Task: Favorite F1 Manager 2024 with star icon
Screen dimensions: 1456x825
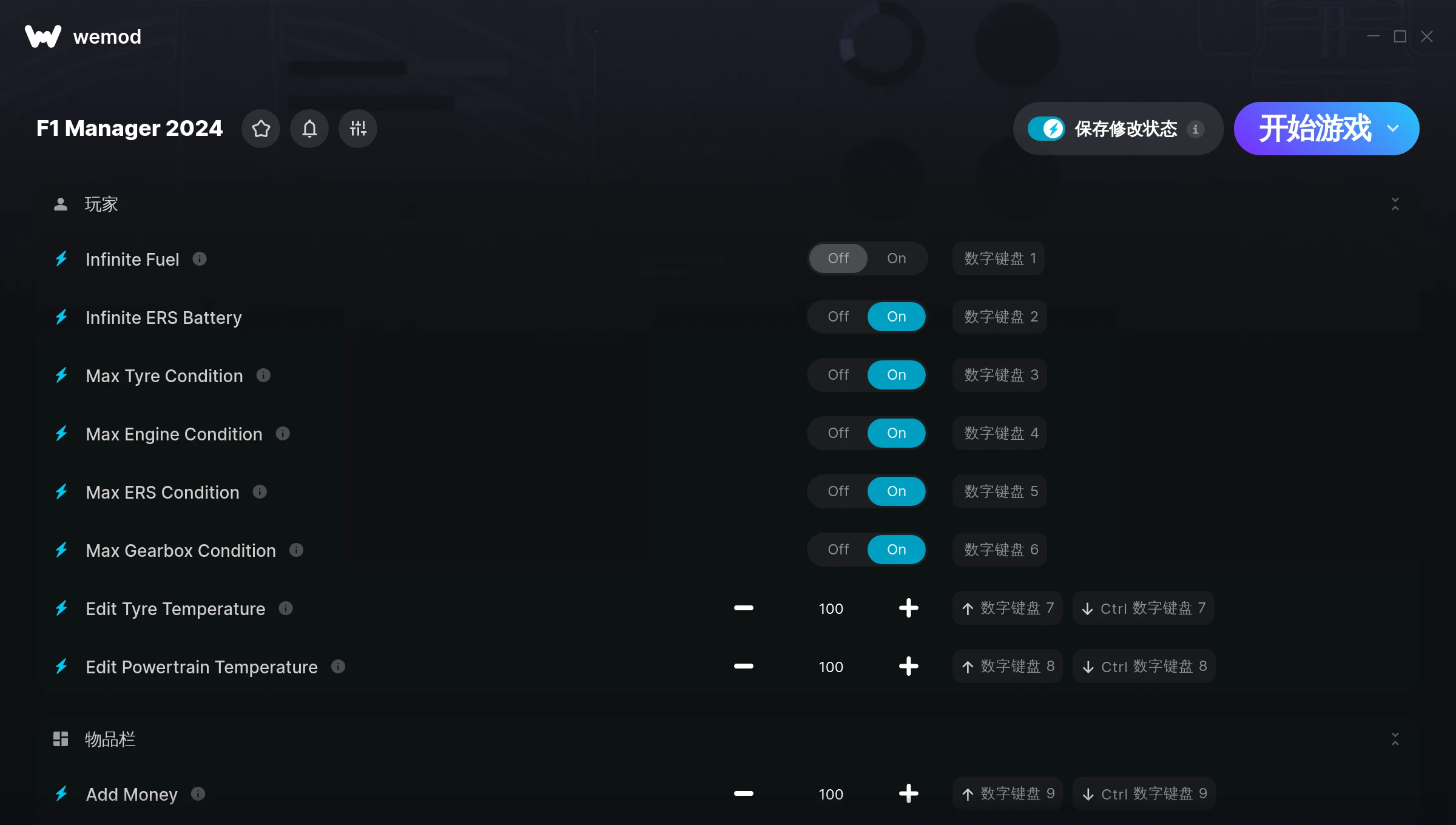Action: coord(261,129)
